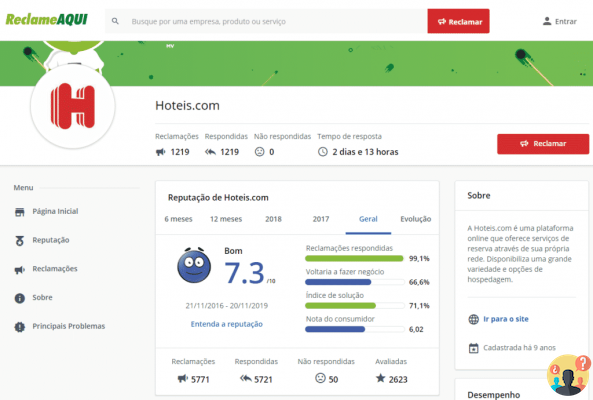
Task: Click the Entrar login link
Action: point(566,22)
